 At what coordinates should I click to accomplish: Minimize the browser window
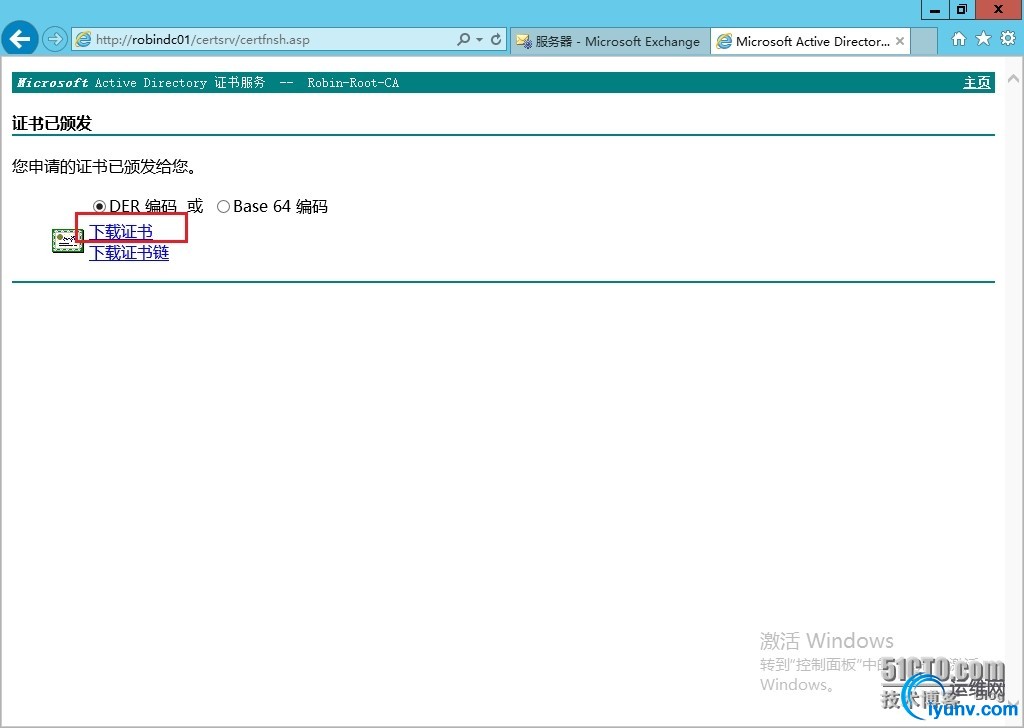935,10
